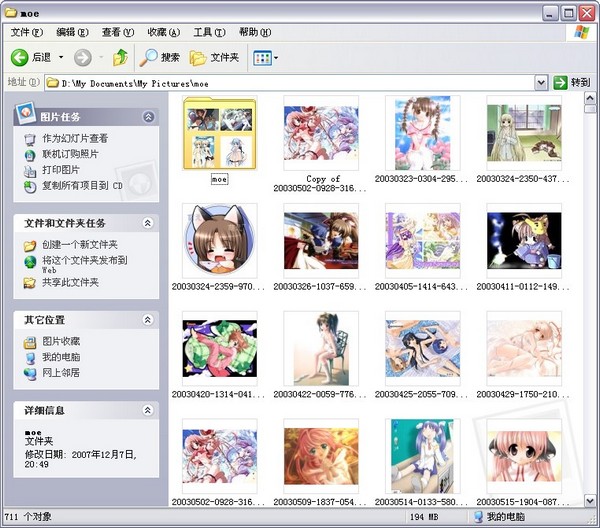Open the File (文件) menu

point(26,33)
